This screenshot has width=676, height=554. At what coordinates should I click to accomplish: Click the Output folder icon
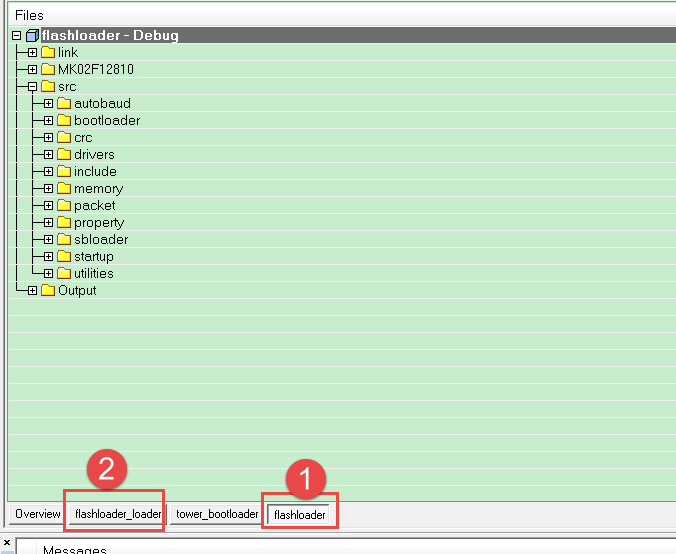click(48, 291)
